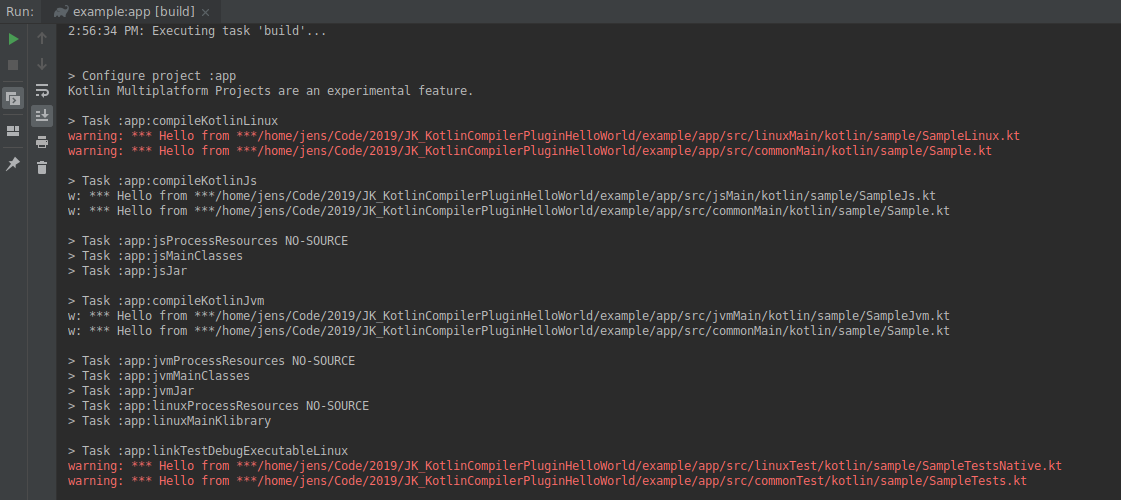
Task: Navigate up the stack trace with the up arrow
Action: (x=42, y=38)
